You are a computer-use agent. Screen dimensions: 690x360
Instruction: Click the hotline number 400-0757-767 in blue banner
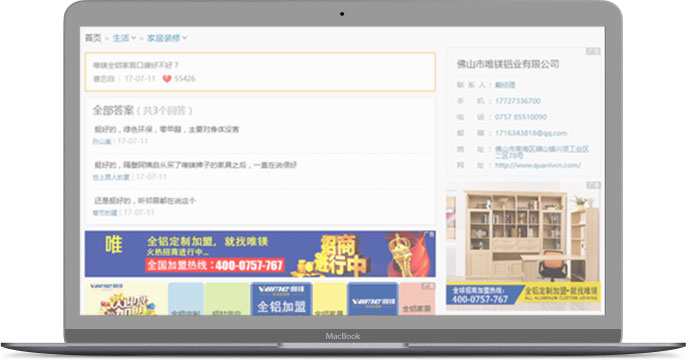click(249, 265)
